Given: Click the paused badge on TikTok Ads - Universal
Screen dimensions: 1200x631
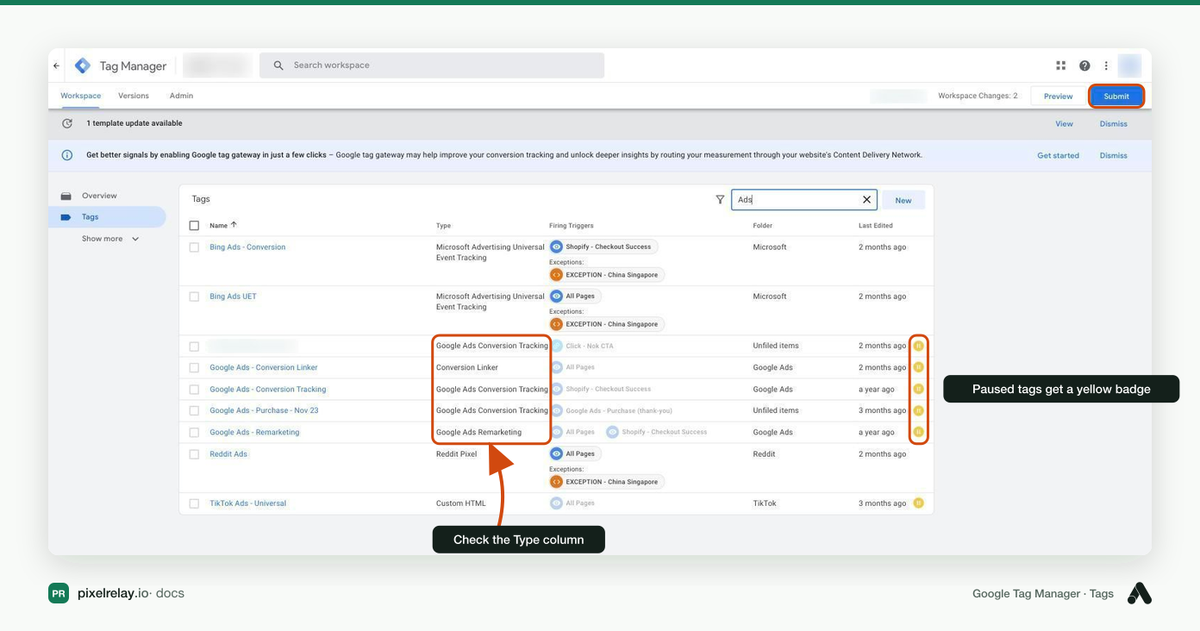Looking at the screenshot, I should click(919, 503).
